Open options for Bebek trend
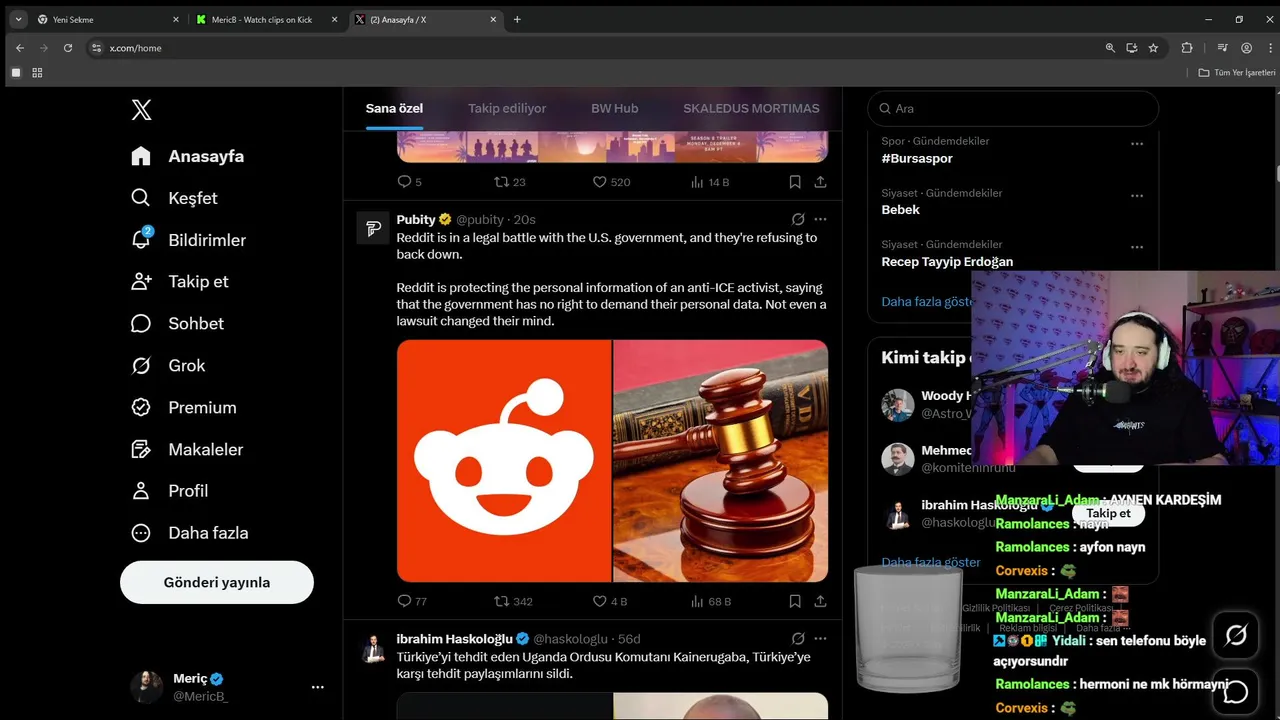 (1137, 195)
